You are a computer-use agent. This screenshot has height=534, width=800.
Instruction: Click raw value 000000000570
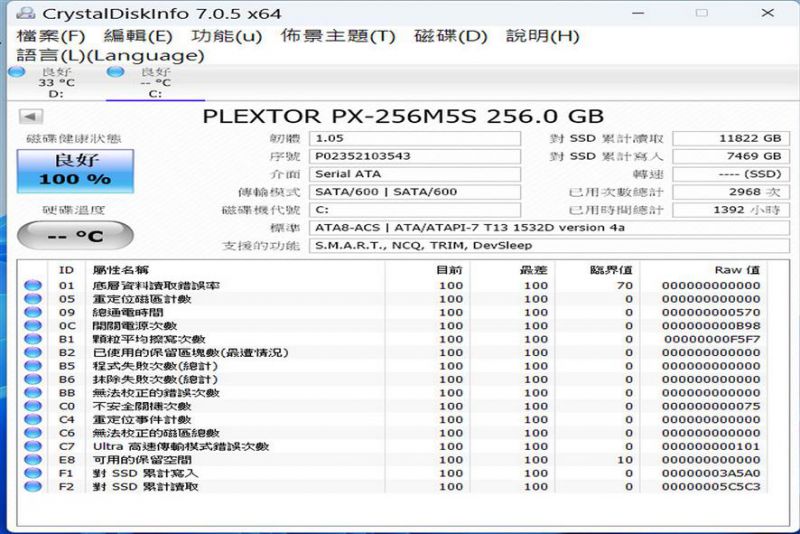[711, 313]
